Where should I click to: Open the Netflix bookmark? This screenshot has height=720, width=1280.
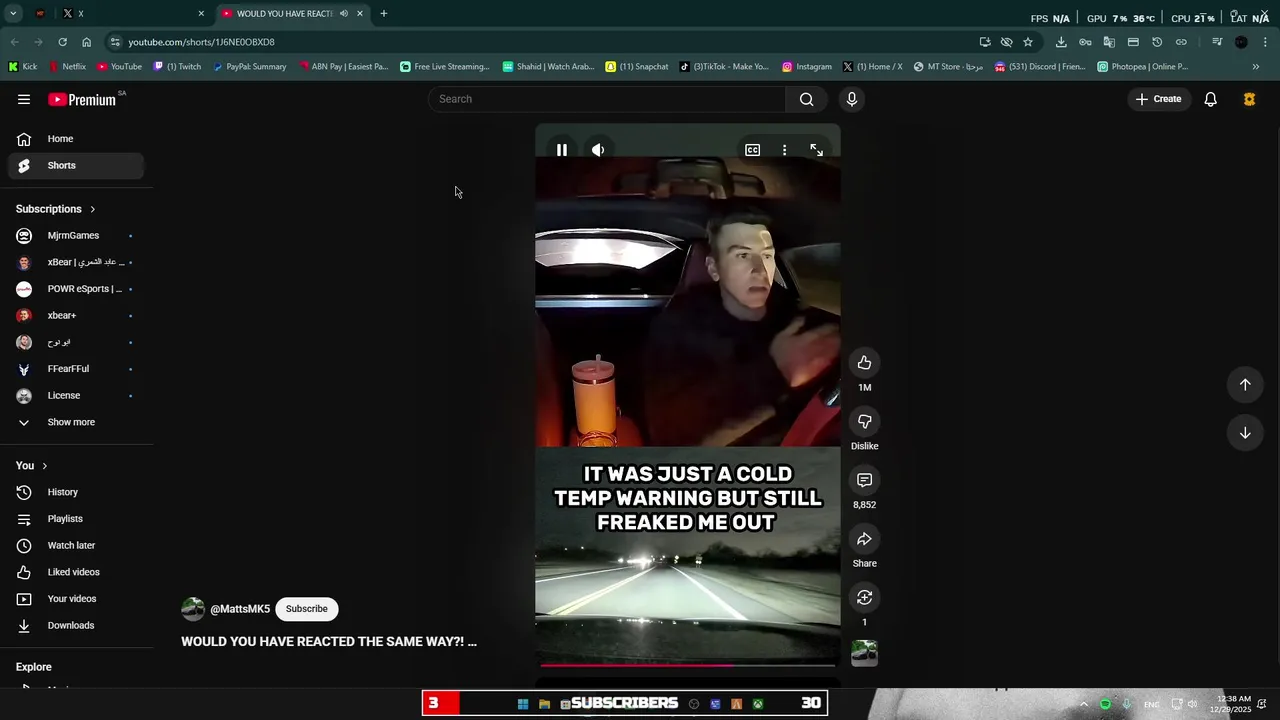click(67, 67)
